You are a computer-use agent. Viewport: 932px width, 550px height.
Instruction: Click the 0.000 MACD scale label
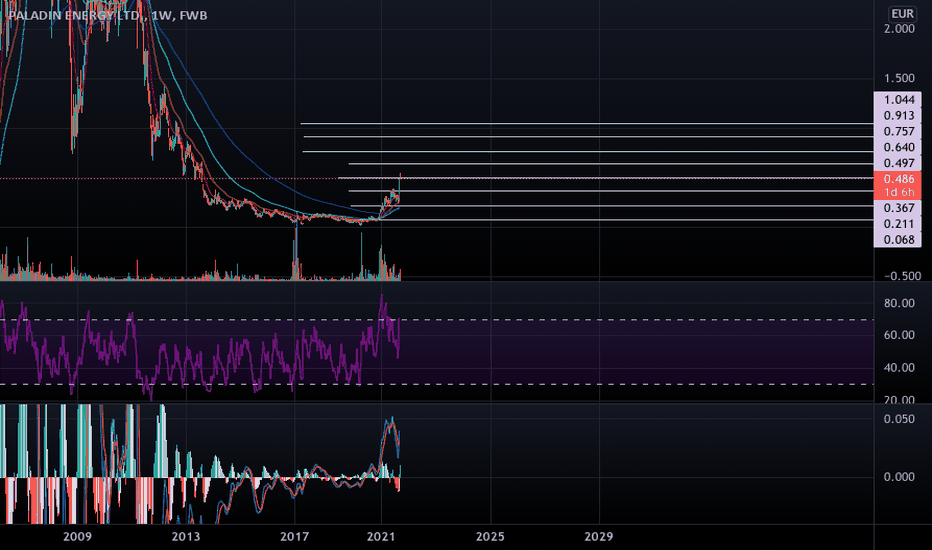899,477
